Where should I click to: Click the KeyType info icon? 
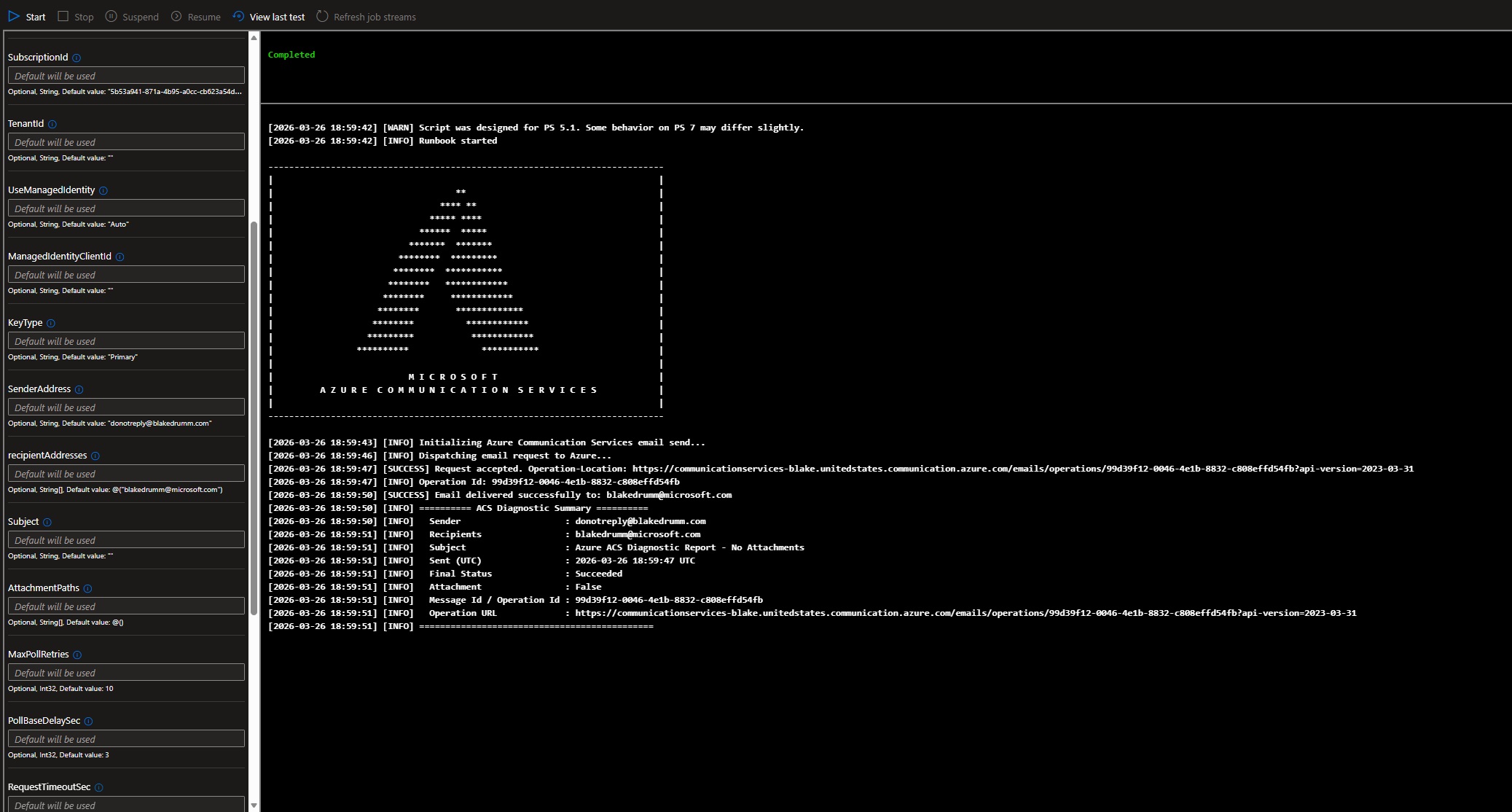pos(51,324)
